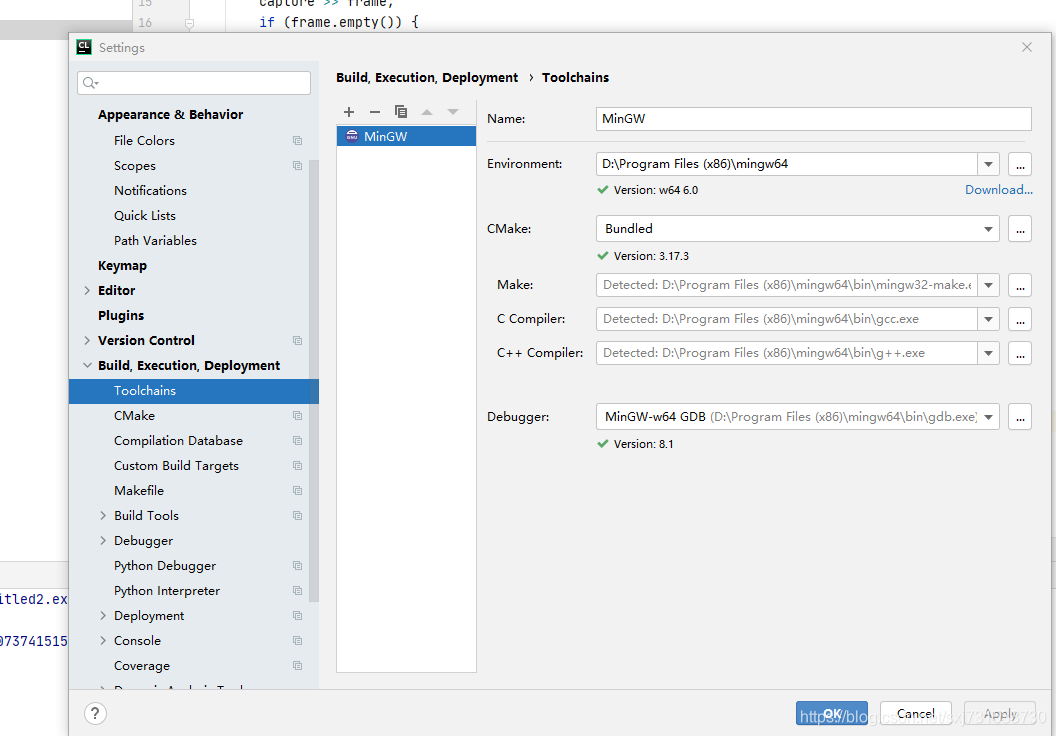Screen dimensions: 1056x736
Task: Add a new toolchain with plus icon
Action: (349, 112)
